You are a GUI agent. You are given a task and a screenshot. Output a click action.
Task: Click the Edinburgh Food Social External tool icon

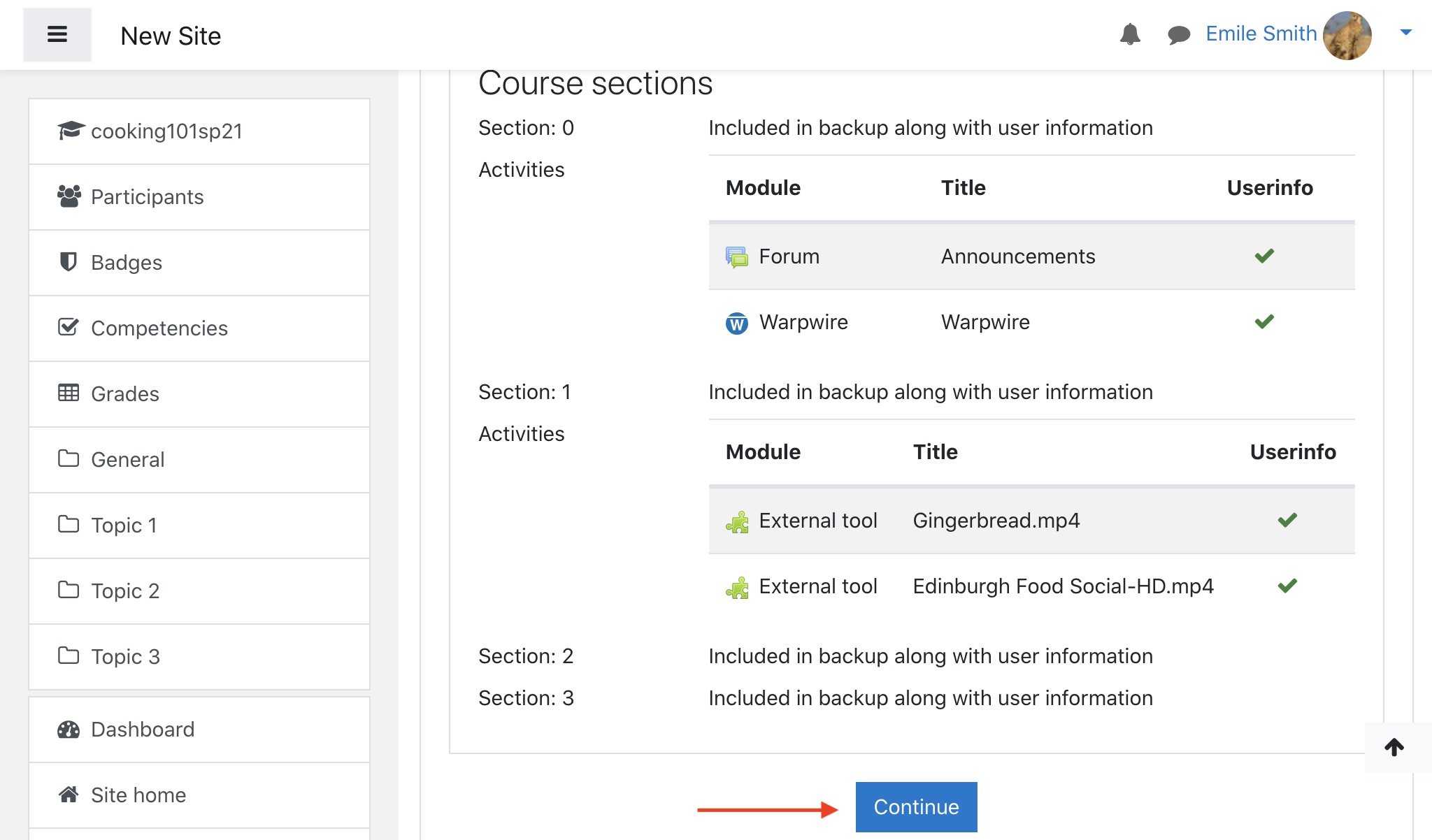coord(736,587)
